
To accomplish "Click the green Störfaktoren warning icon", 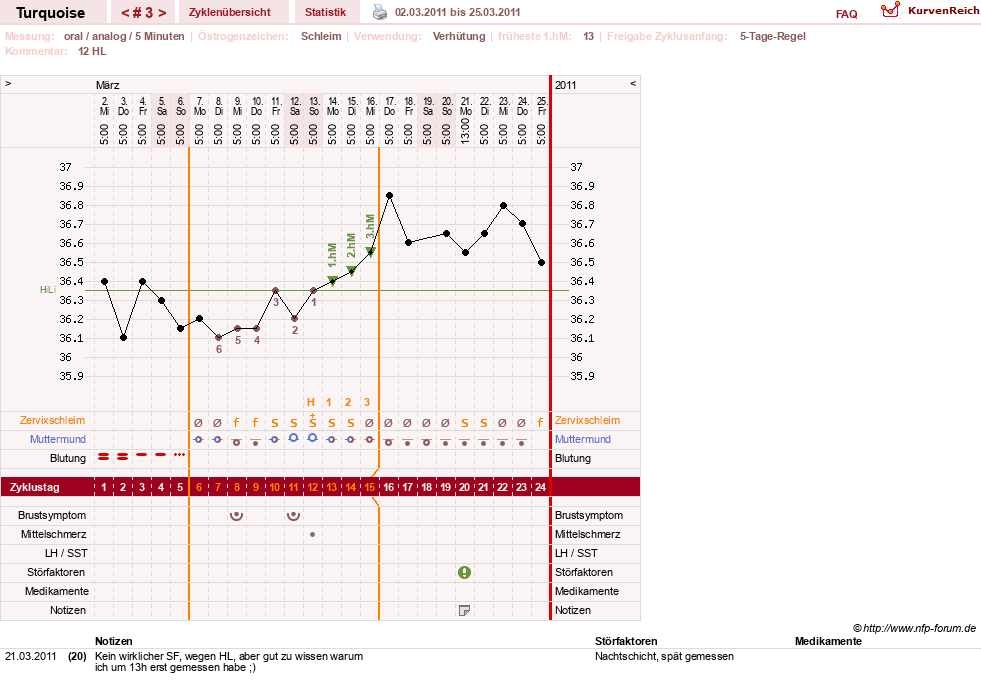I will click(x=464, y=572).
